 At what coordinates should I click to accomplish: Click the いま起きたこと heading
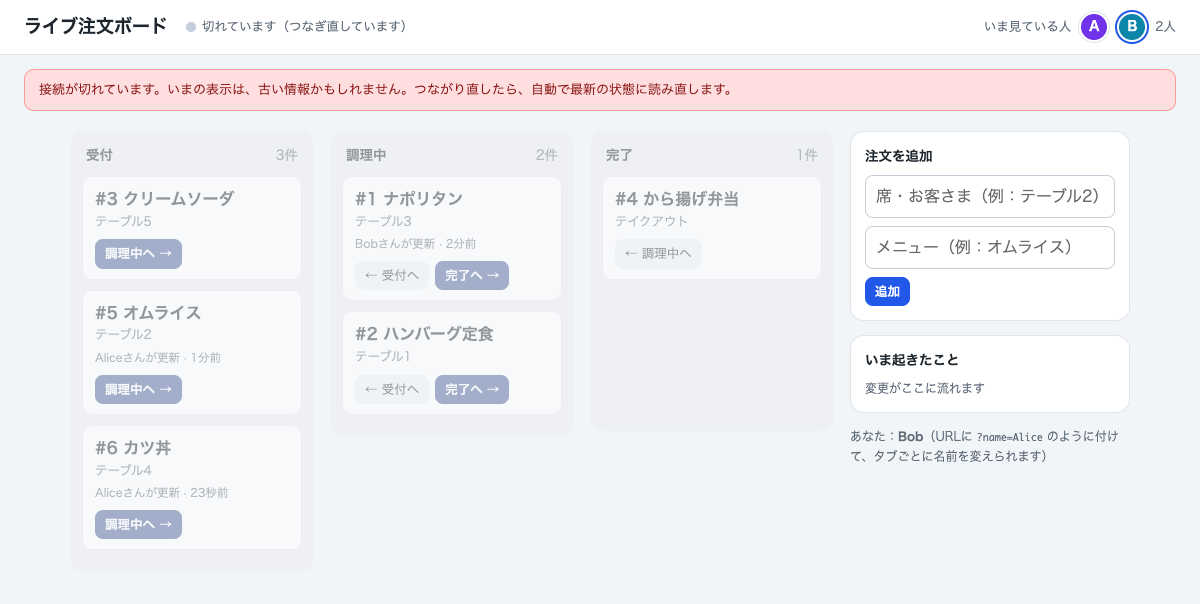(912, 360)
